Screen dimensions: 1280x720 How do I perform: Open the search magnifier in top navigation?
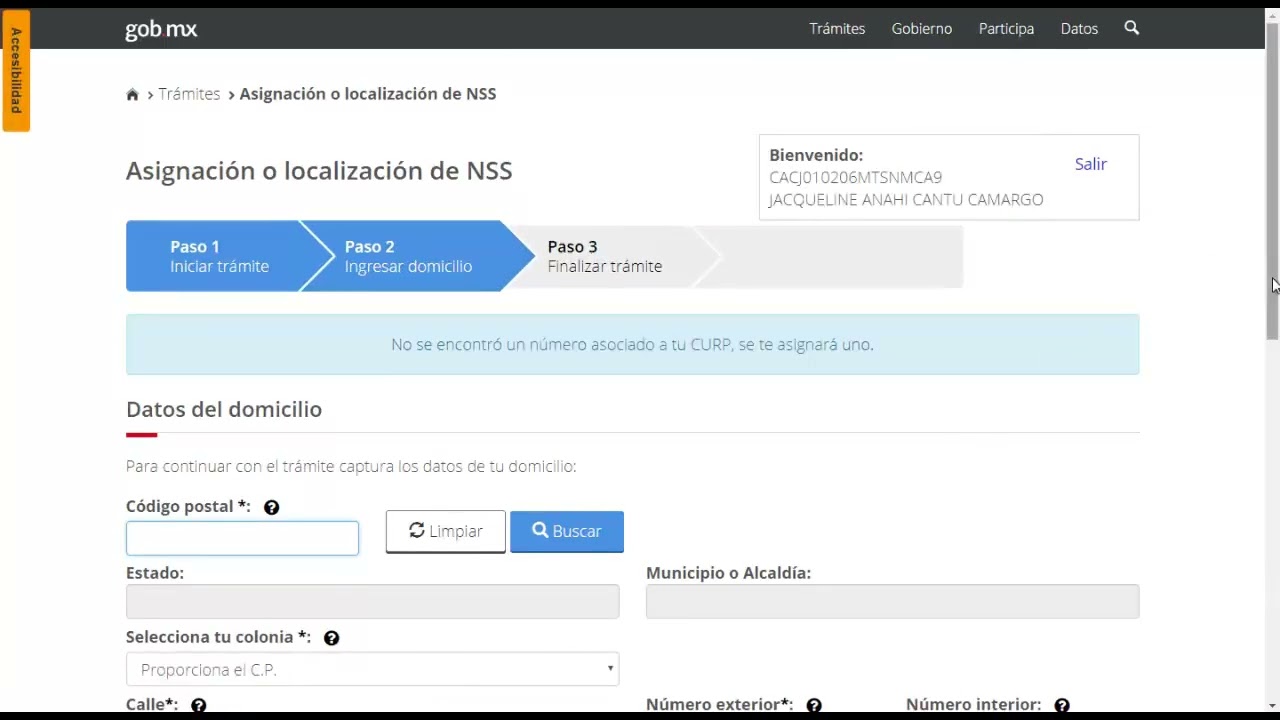pyautogui.click(x=1131, y=28)
